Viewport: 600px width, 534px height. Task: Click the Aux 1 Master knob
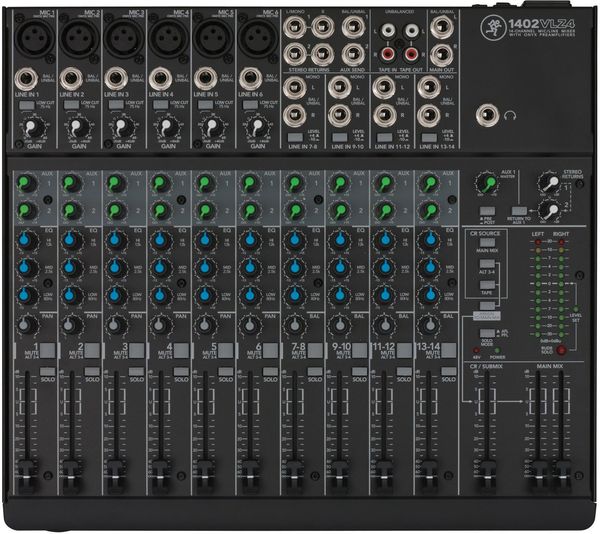pyautogui.click(x=487, y=184)
